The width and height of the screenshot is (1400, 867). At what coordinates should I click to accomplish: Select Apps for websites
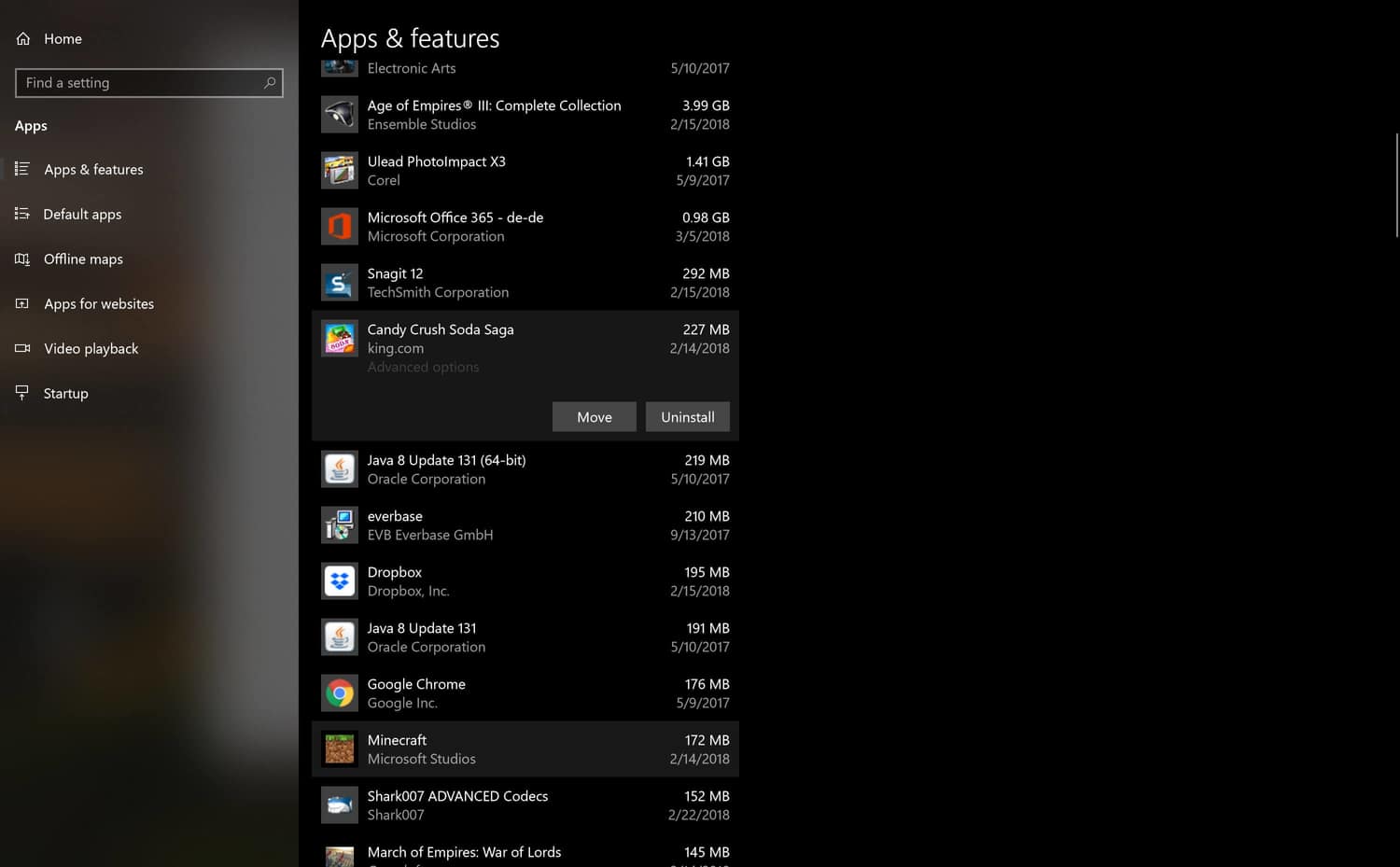pos(98,303)
